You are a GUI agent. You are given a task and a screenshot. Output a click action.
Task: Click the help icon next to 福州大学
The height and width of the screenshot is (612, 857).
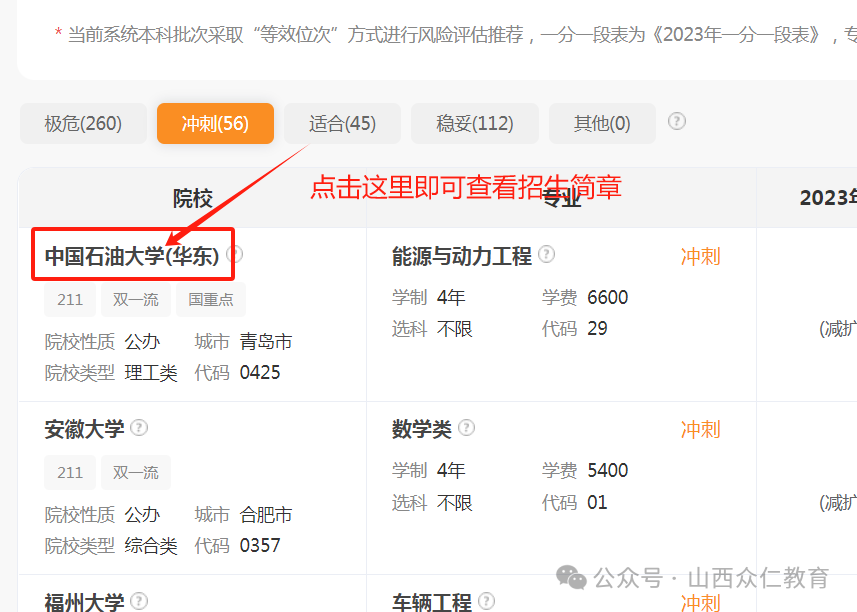[139, 601]
